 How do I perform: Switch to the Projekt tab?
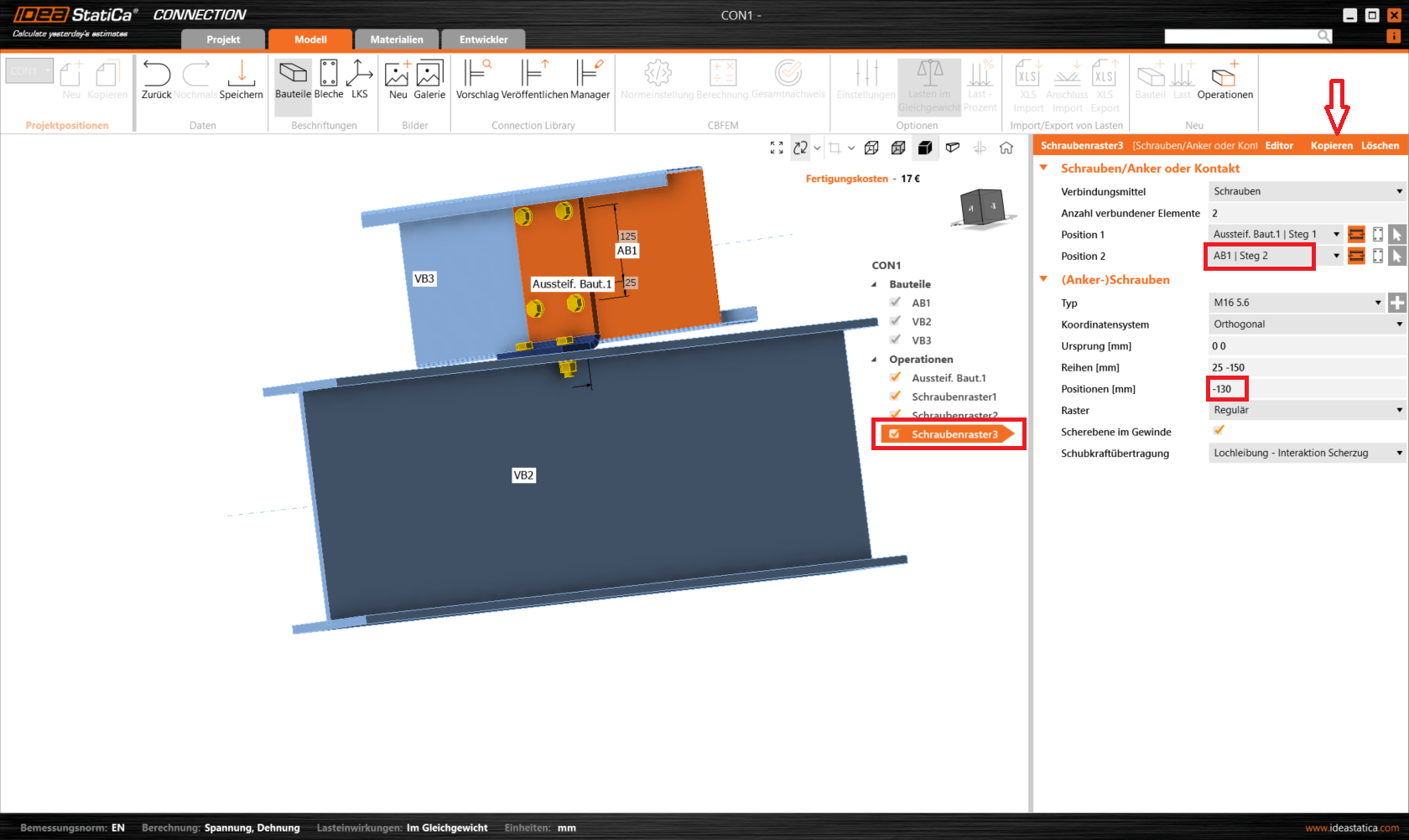[223, 39]
